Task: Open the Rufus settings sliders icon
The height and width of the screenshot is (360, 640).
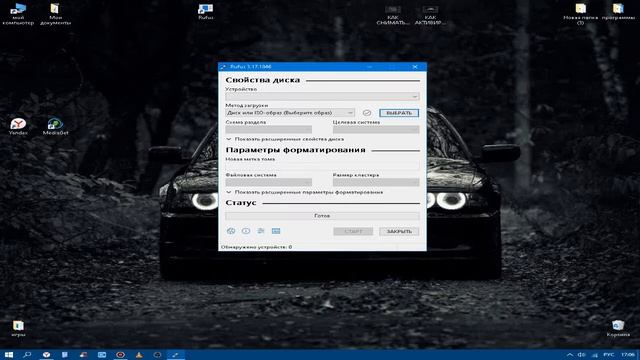Action: [x=261, y=231]
